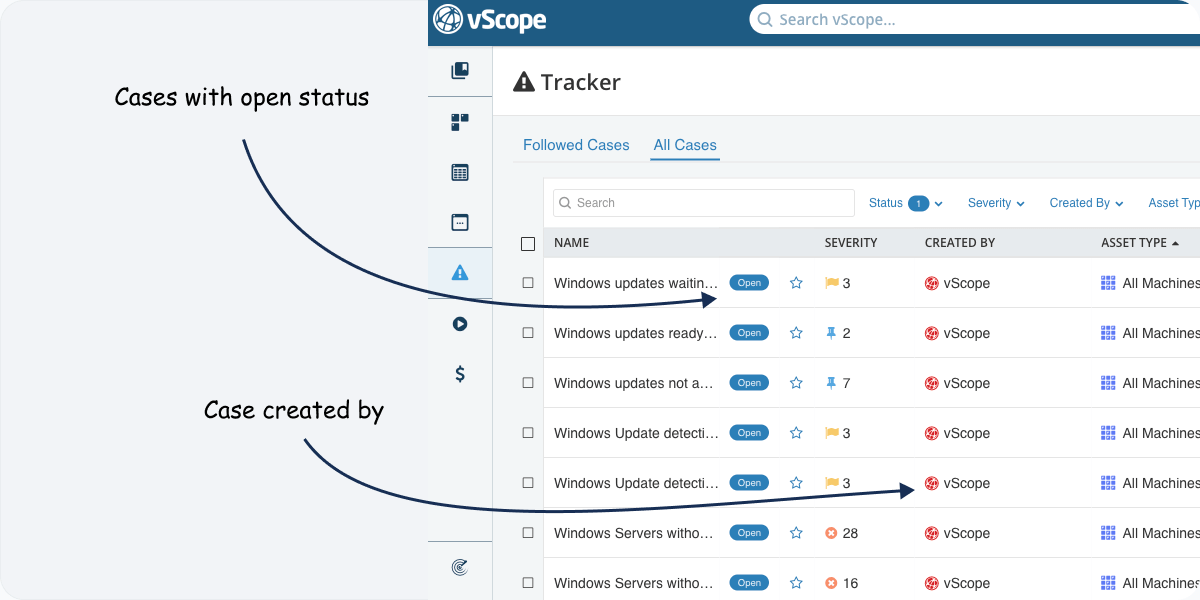Click the Open badge on 'Windows updates not a…'
The height and width of the screenshot is (600, 1200).
[x=749, y=383]
